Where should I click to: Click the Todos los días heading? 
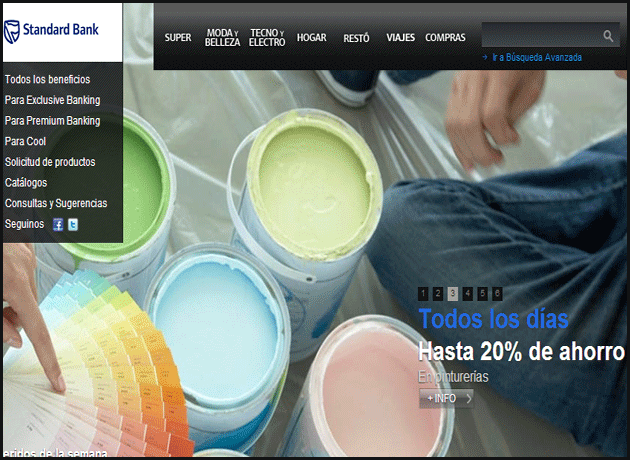[x=493, y=319]
